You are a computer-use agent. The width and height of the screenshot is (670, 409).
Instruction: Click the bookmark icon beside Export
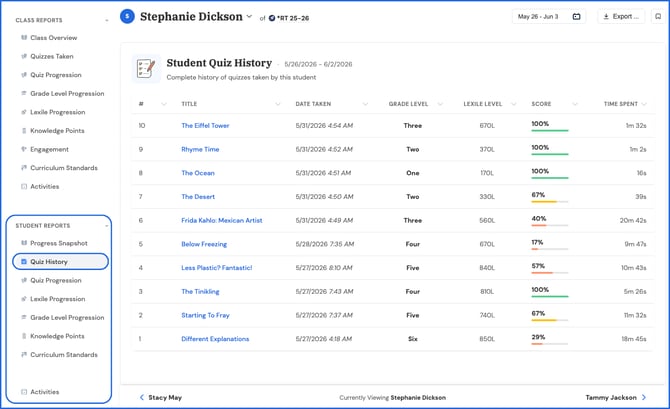click(658, 17)
